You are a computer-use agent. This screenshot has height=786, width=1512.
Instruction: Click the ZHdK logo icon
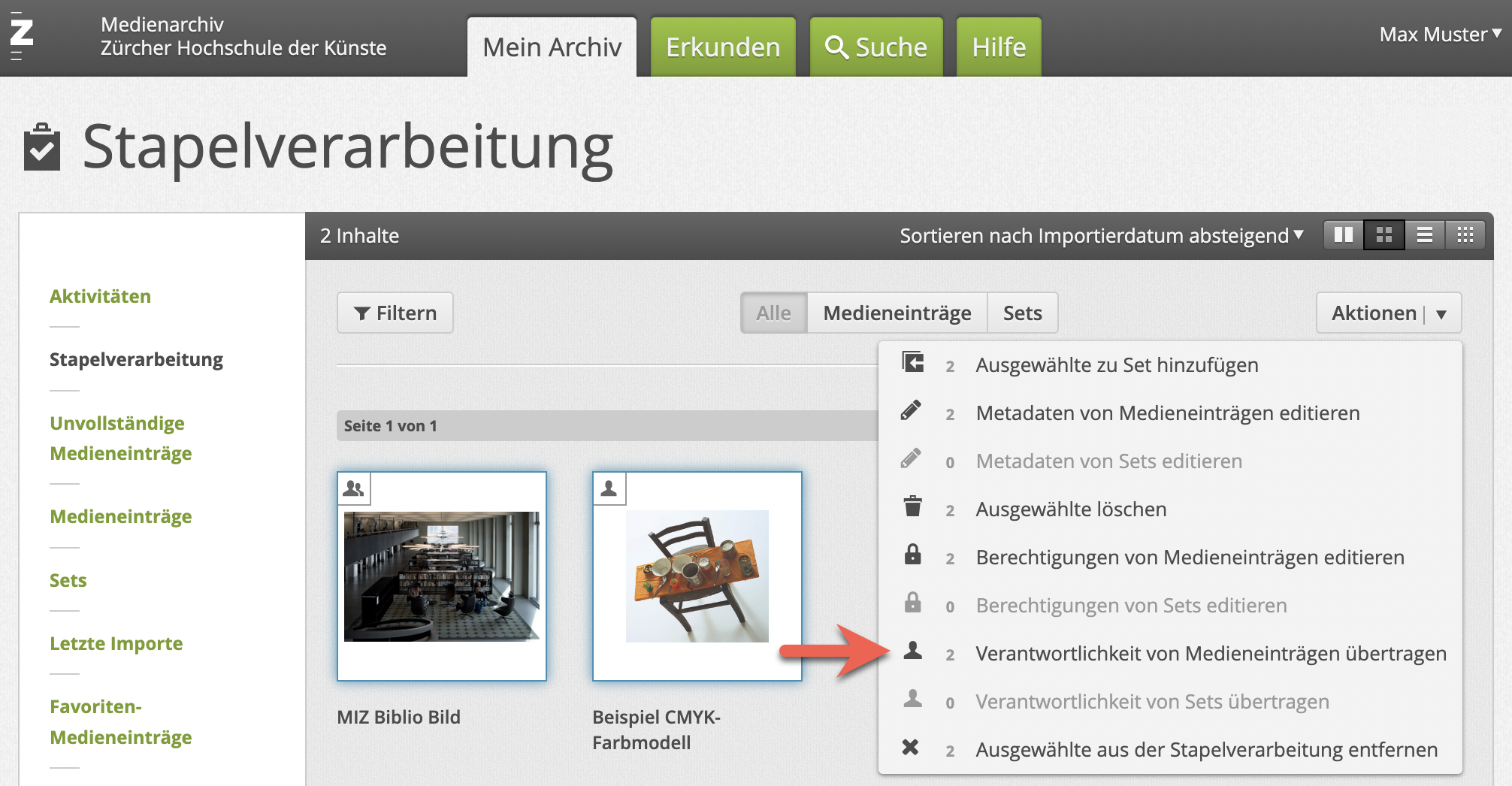pyautogui.click(x=22, y=35)
